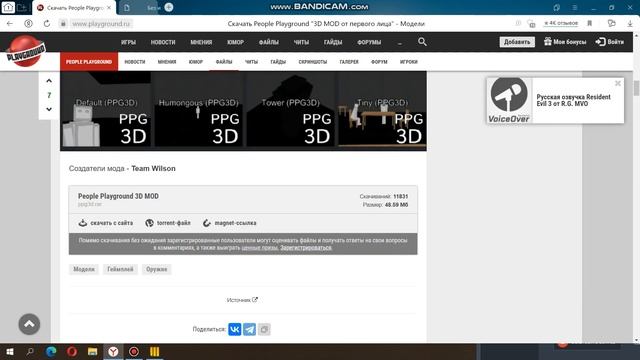Viewport: 640px width, 360px height.
Task: Select the Геймплей tag
Action: 120,269
